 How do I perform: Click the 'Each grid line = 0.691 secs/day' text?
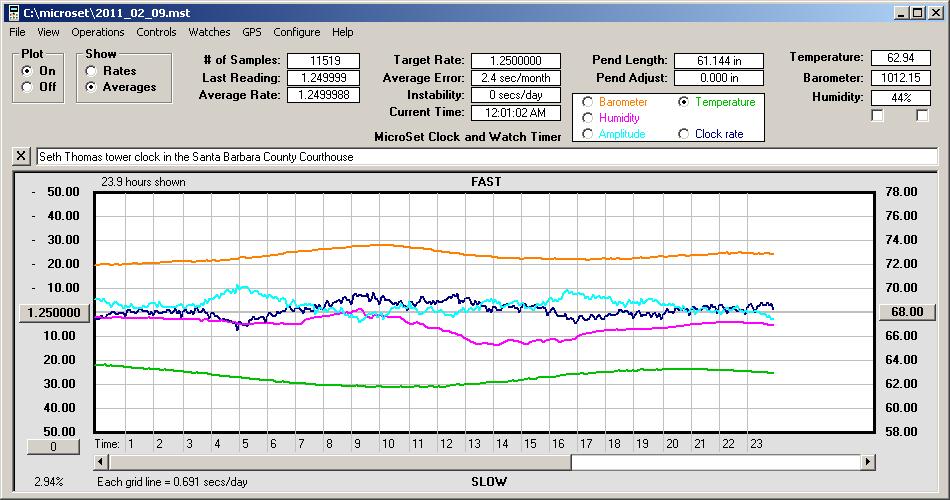172,482
